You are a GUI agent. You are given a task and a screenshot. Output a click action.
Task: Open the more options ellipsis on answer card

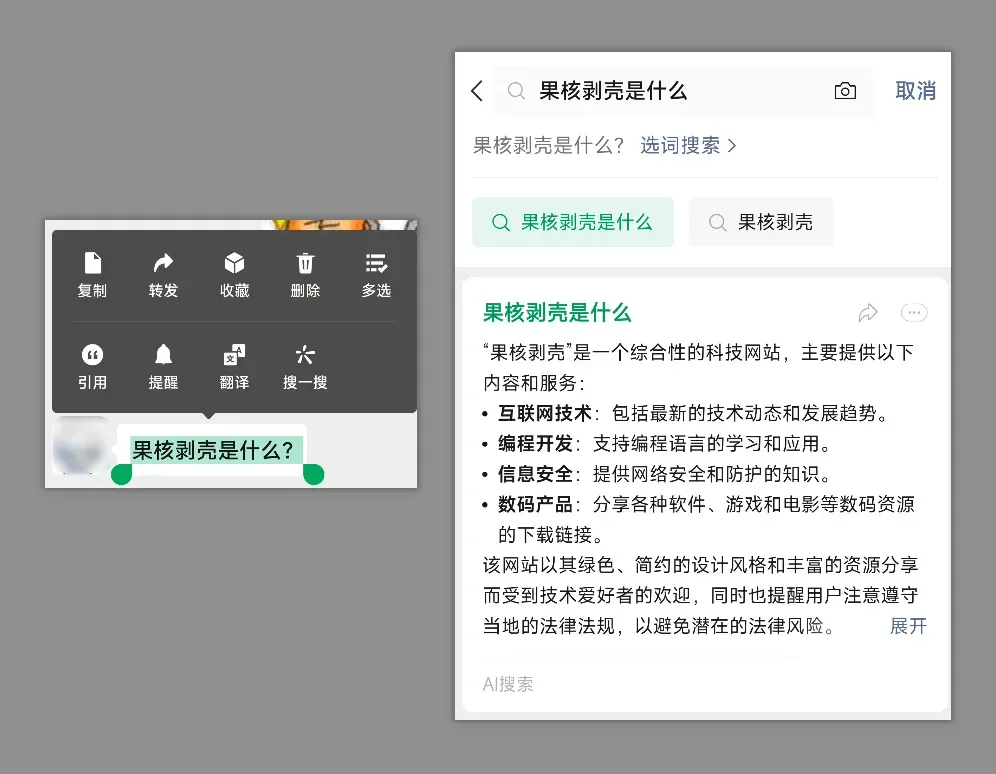coord(914,312)
